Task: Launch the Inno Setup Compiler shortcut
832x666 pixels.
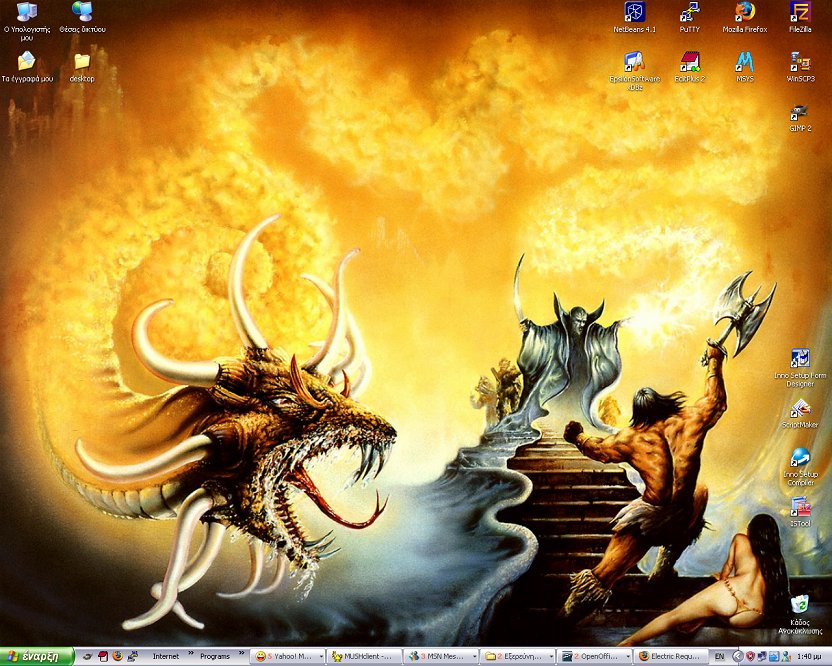Action: (800, 467)
